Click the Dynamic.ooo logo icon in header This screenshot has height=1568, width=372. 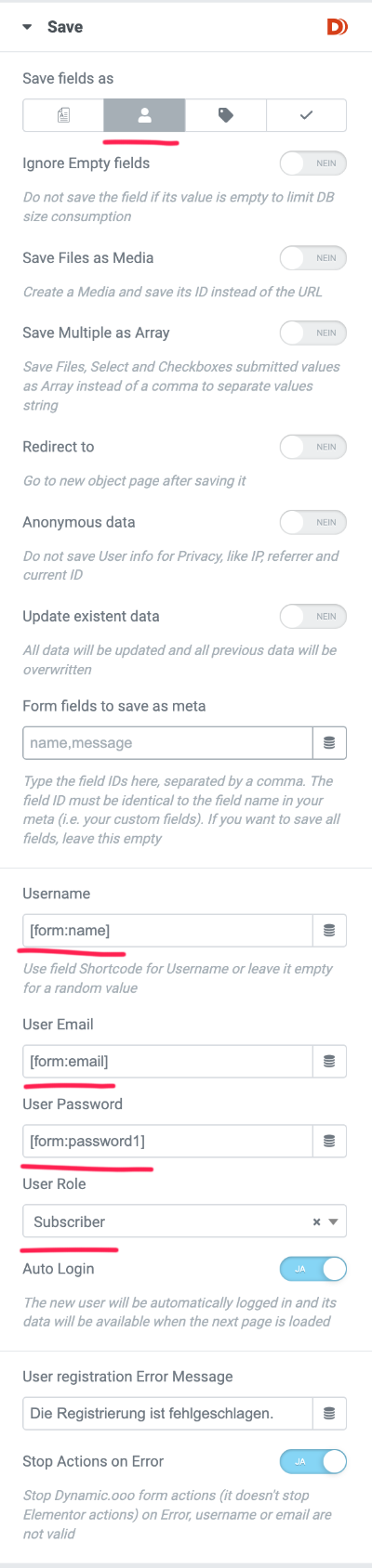[337, 27]
